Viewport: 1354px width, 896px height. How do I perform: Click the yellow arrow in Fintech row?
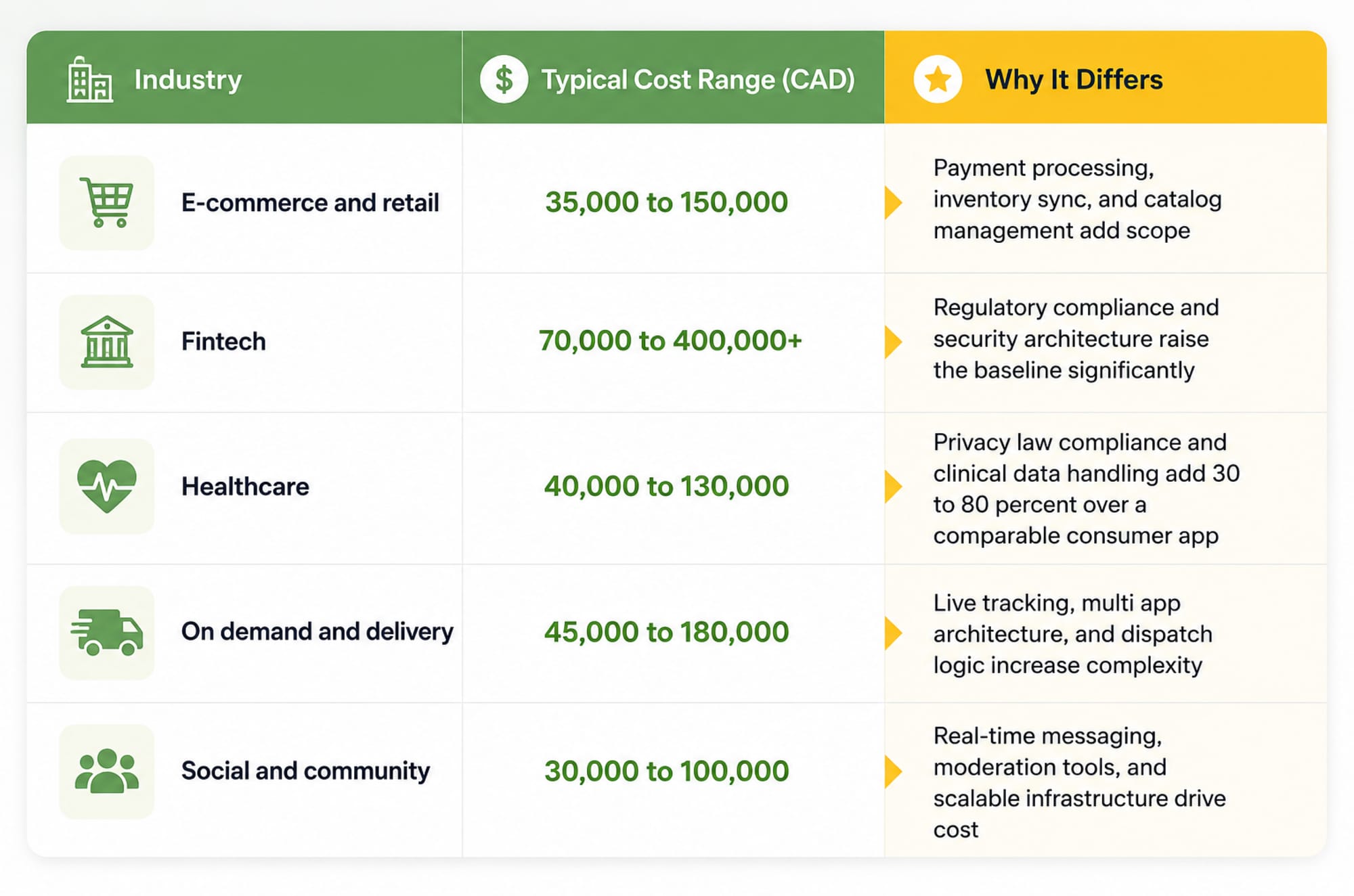(893, 342)
